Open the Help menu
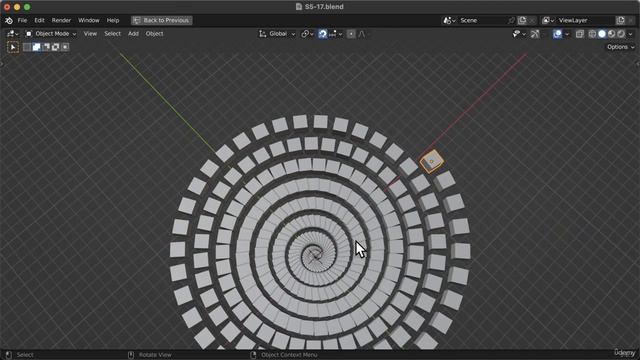This screenshot has width=640, height=360. click(113, 20)
